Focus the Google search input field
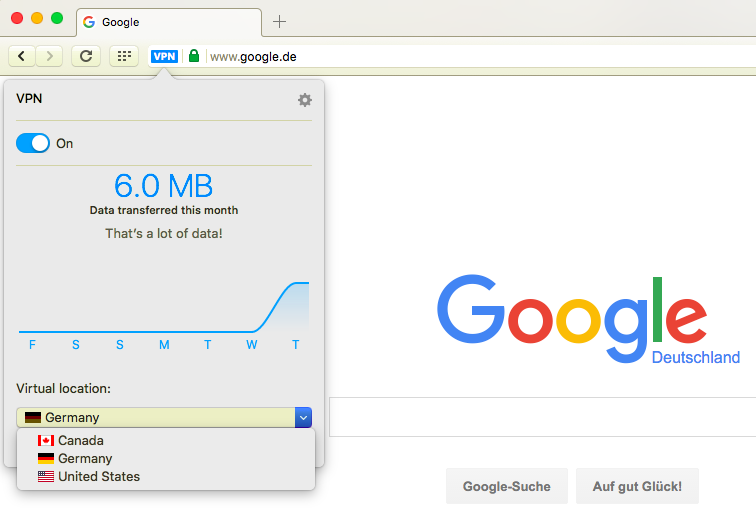Image resolution: width=756 pixels, height=526 pixels. (542, 417)
